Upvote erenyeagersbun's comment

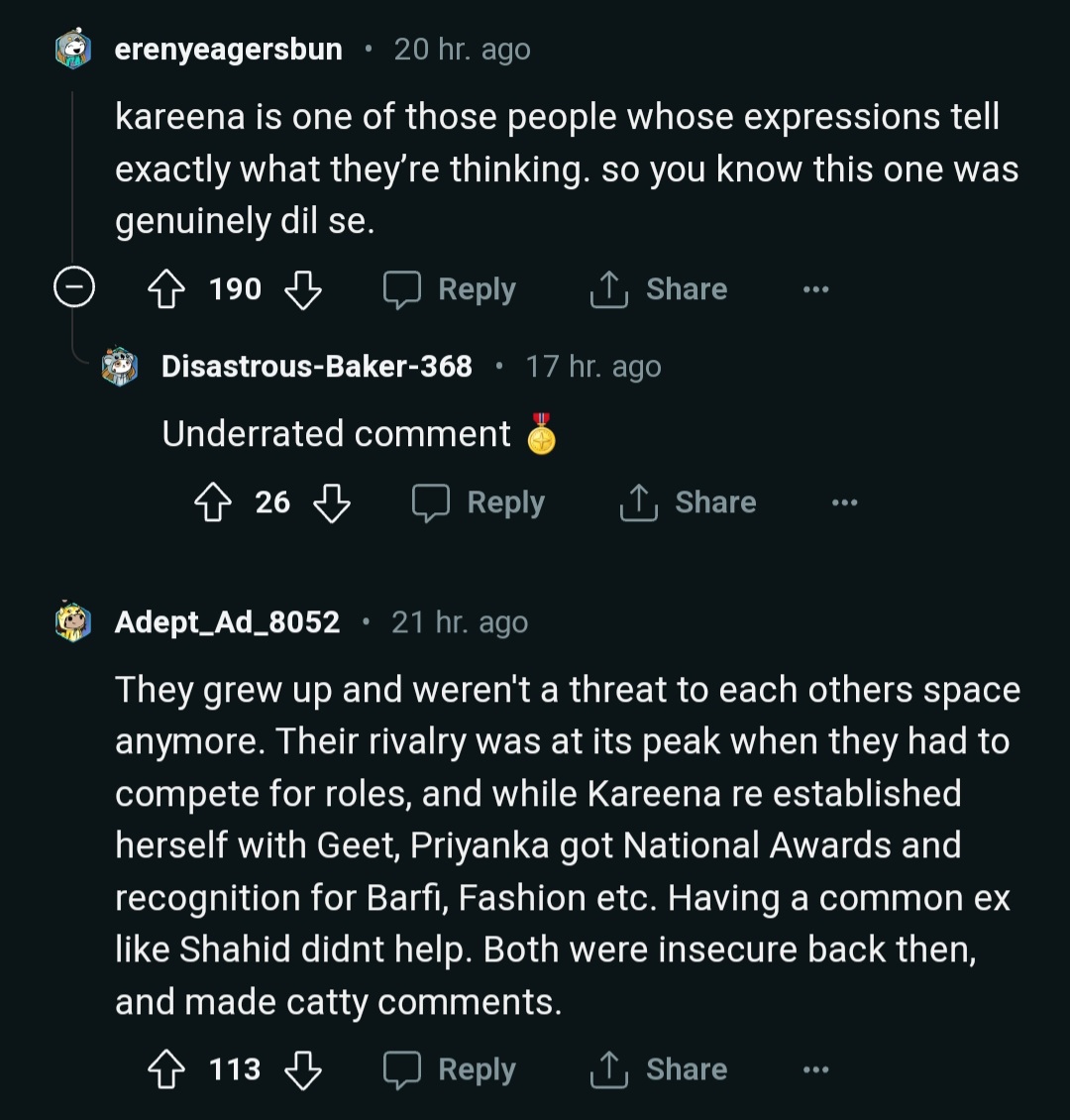[x=164, y=289]
